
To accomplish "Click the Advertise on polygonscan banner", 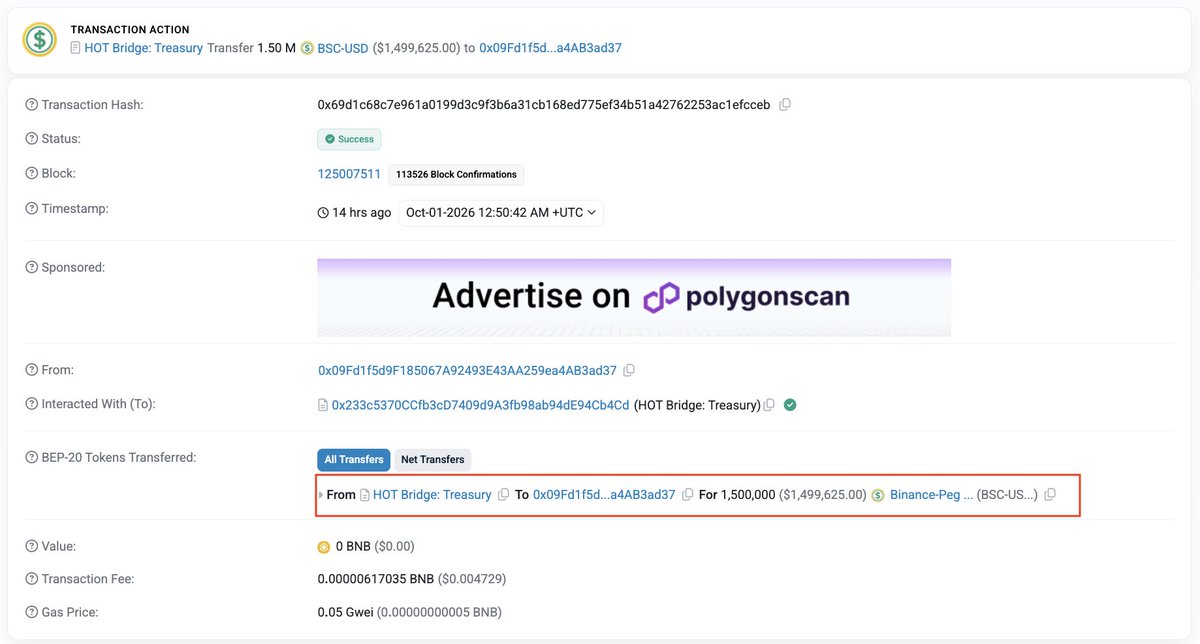I will point(634,297).
